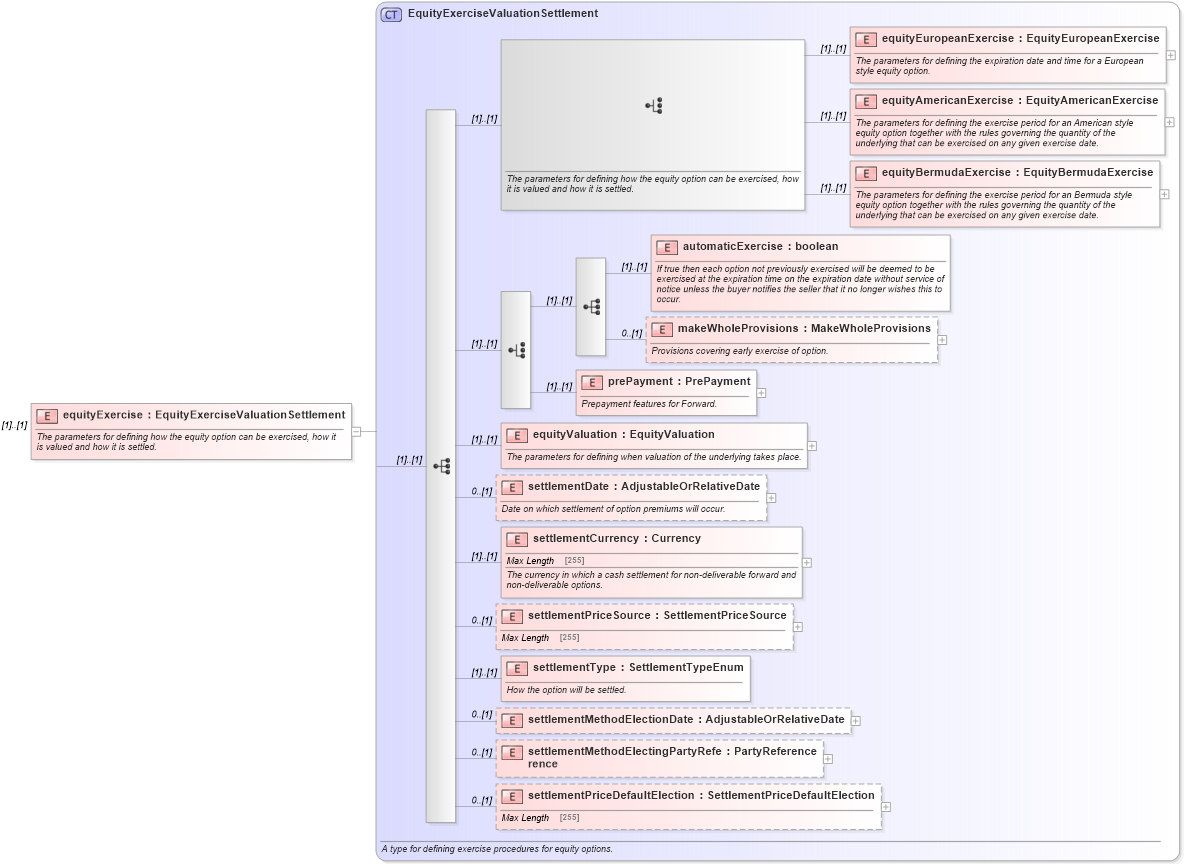Select the prePayment : PrePayment label
The image size is (1184, 864).
679,381
